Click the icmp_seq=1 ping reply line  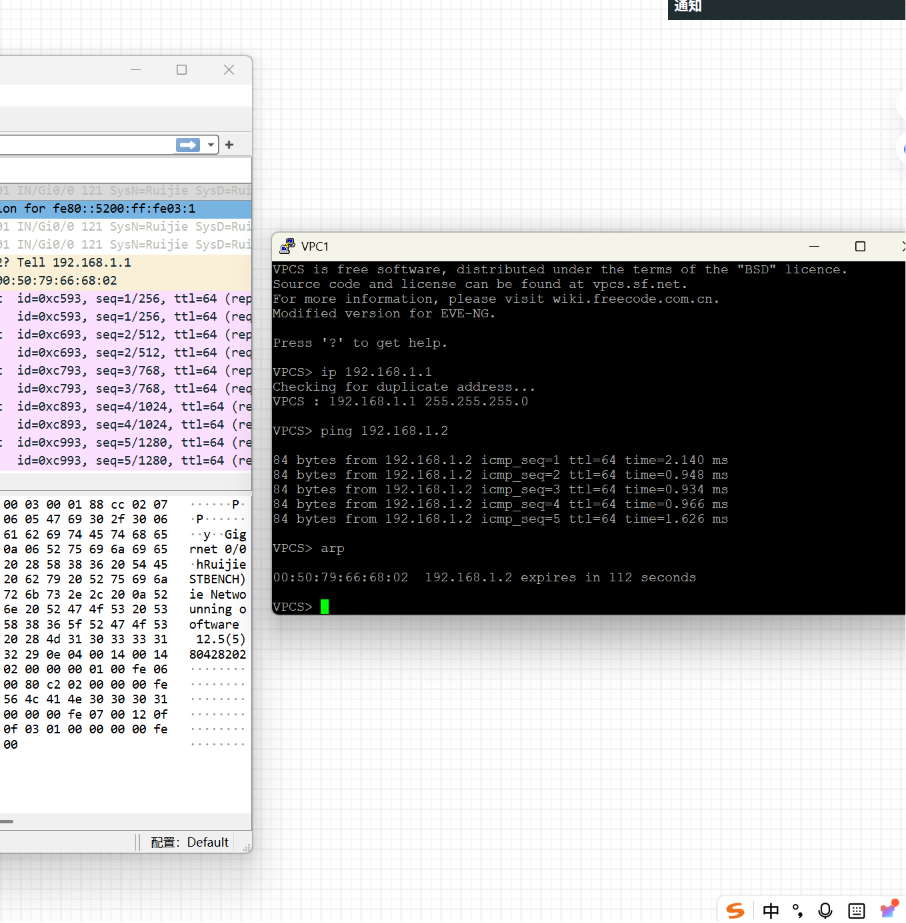click(x=500, y=460)
